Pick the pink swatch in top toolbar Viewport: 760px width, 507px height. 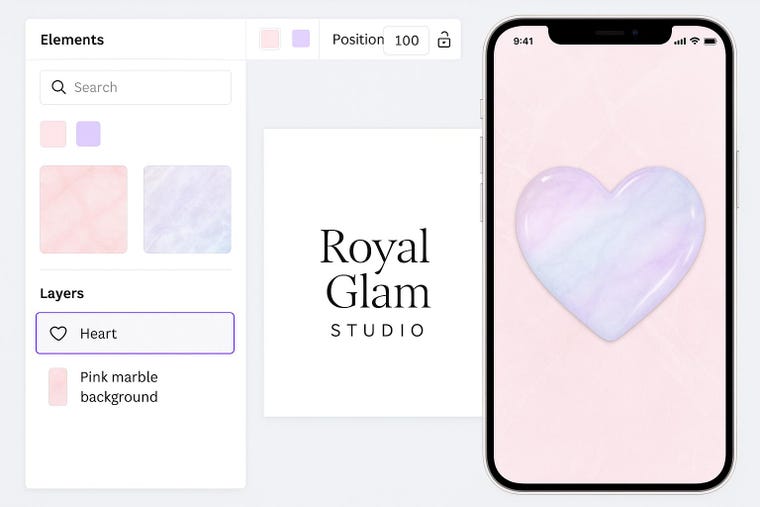[x=269, y=39]
